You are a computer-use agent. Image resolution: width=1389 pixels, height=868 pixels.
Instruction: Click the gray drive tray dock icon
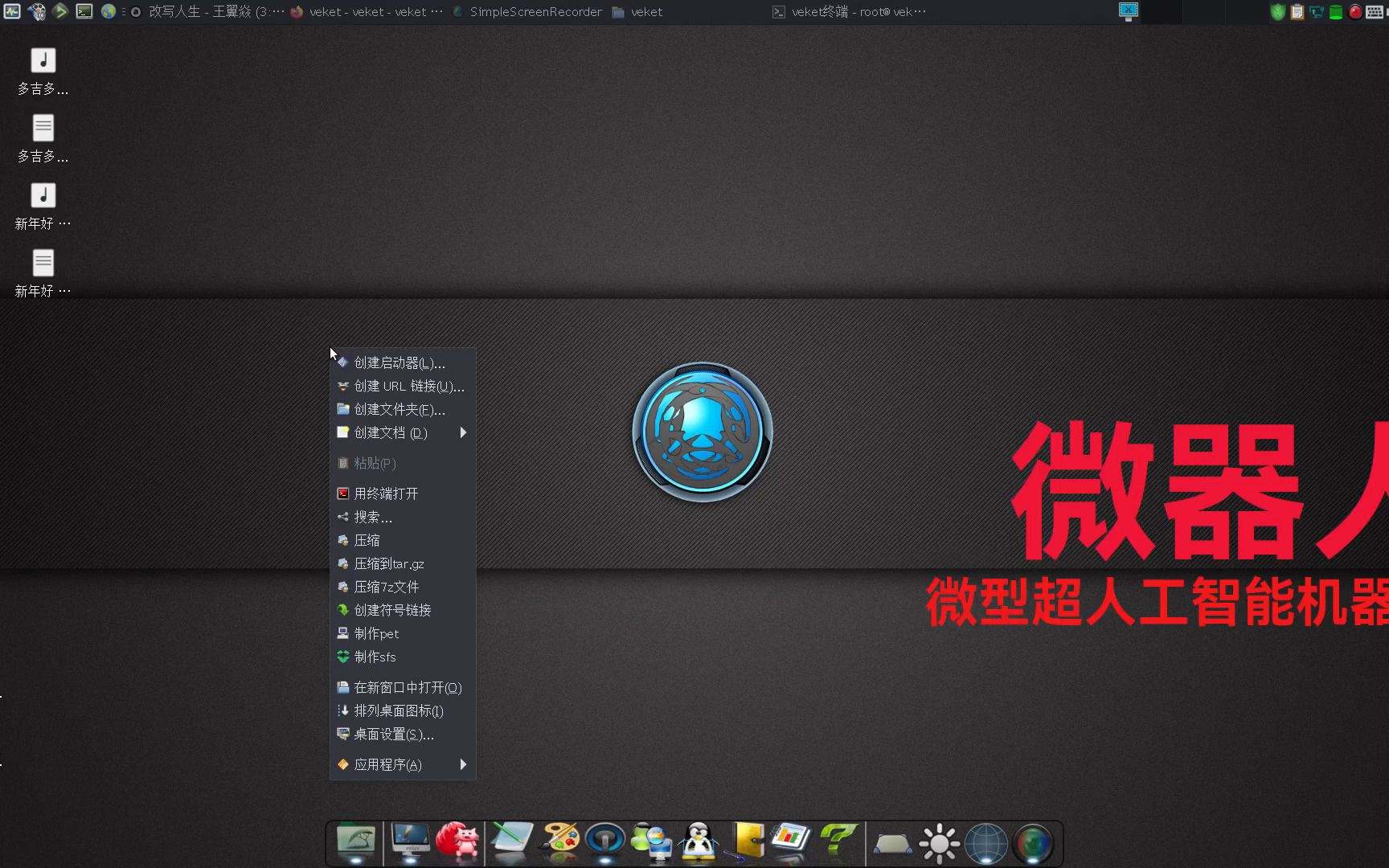click(x=892, y=844)
